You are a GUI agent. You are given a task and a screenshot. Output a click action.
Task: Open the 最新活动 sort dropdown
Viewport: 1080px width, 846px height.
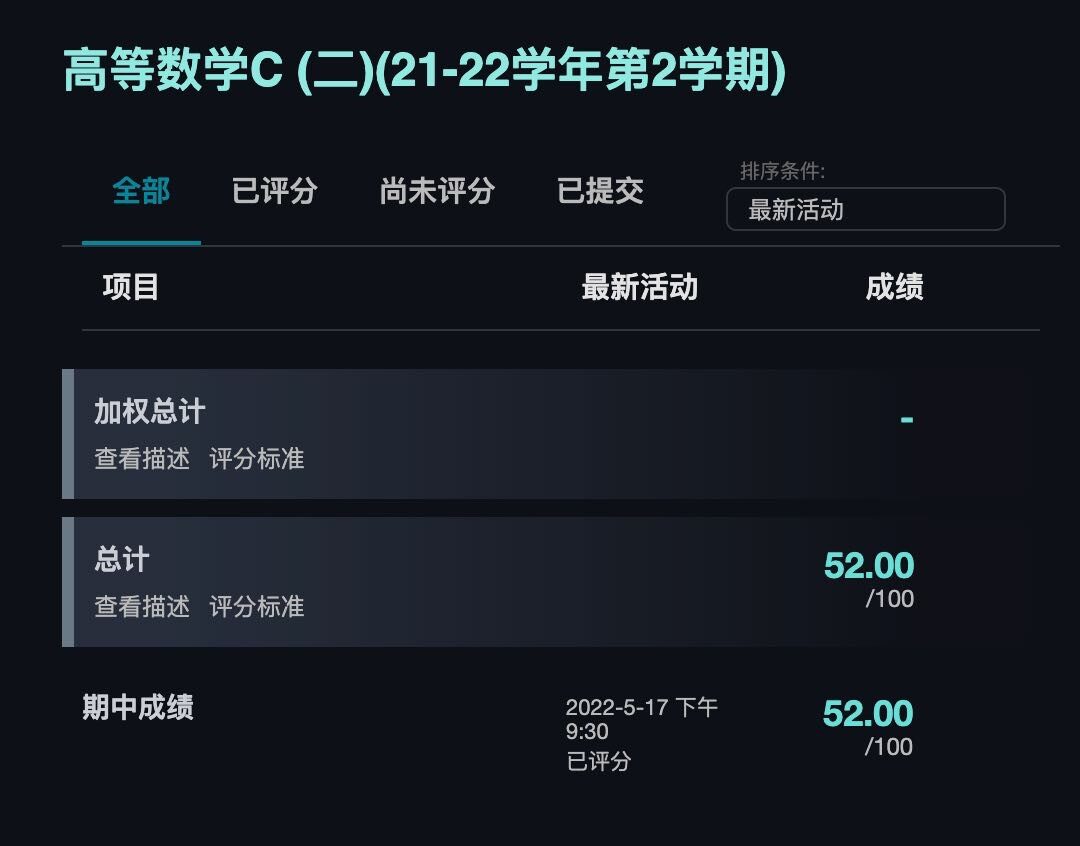point(866,209)
